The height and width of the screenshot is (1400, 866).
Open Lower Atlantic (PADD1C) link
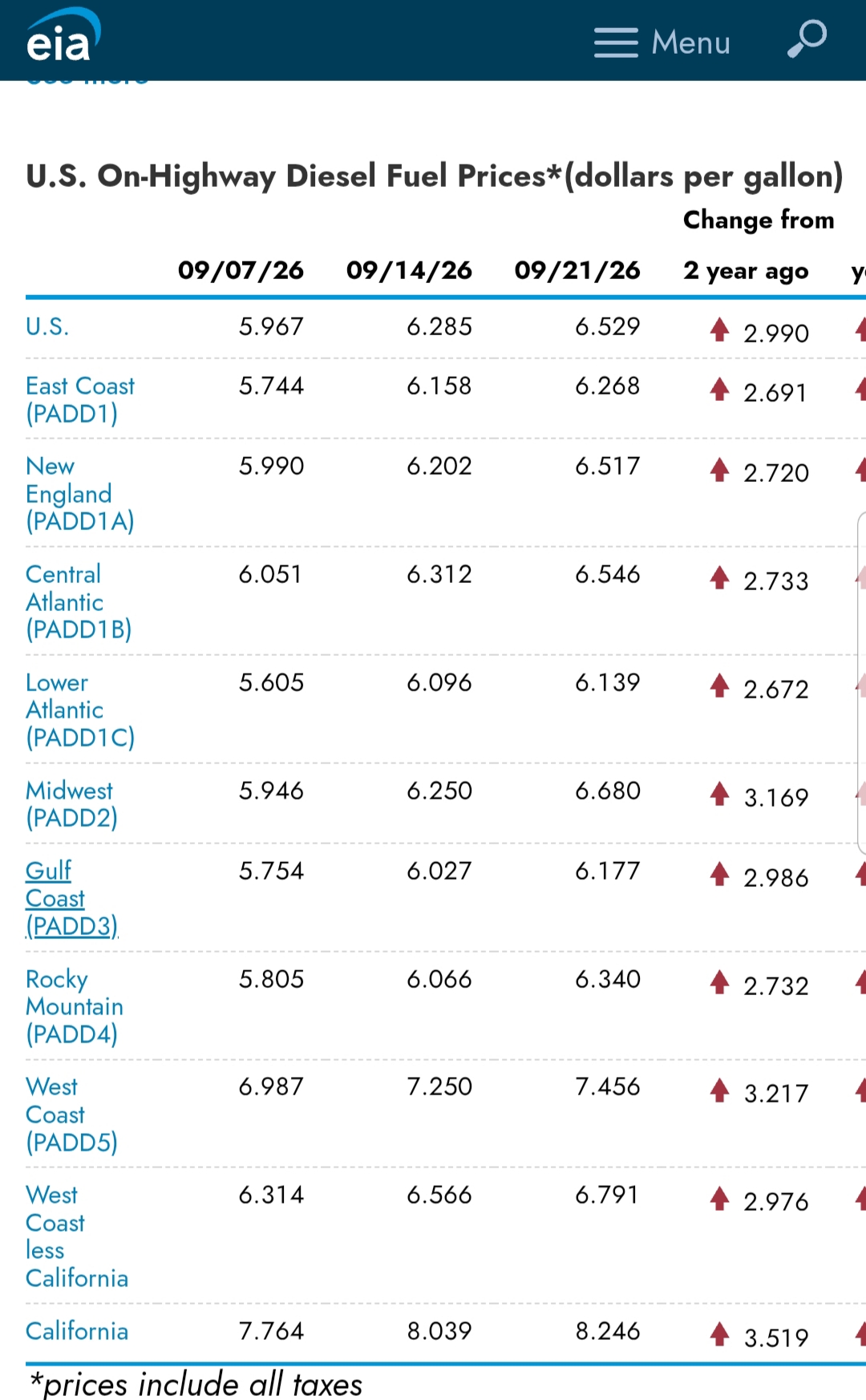[80, 710]
